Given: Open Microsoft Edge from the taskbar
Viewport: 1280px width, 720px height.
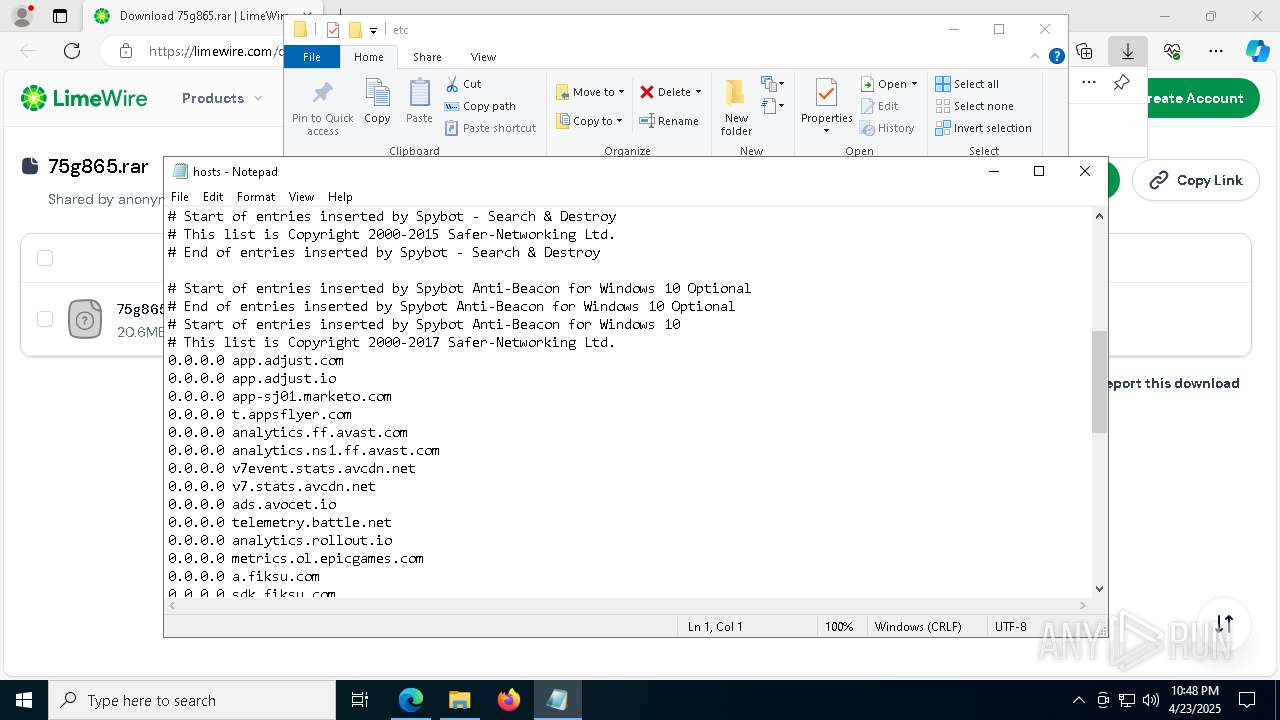Looking at the screenshot, I should 411,700.
